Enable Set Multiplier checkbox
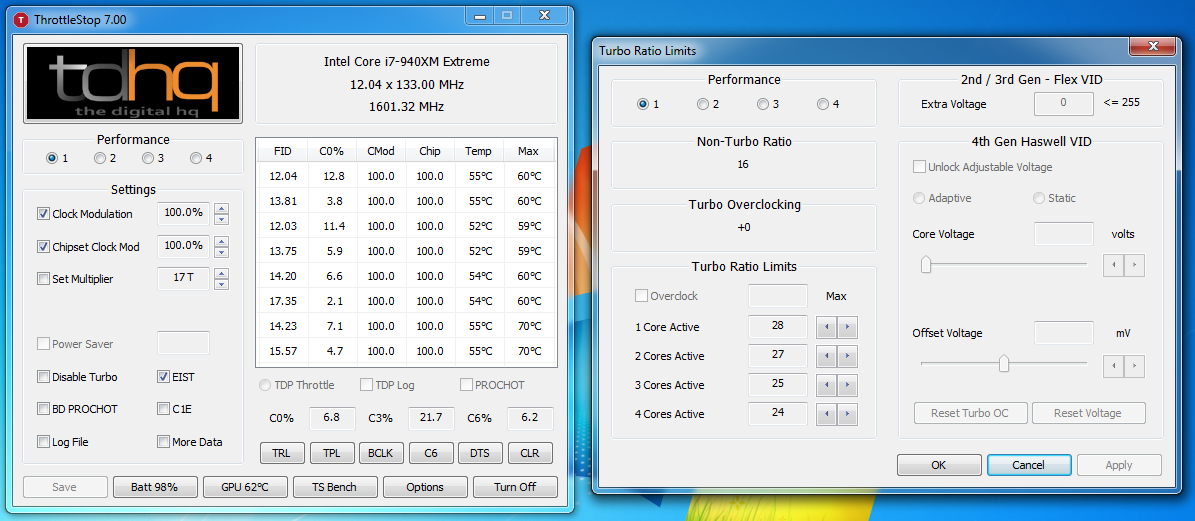Viewport: 1195px width, 521px height. coord(43,279)
